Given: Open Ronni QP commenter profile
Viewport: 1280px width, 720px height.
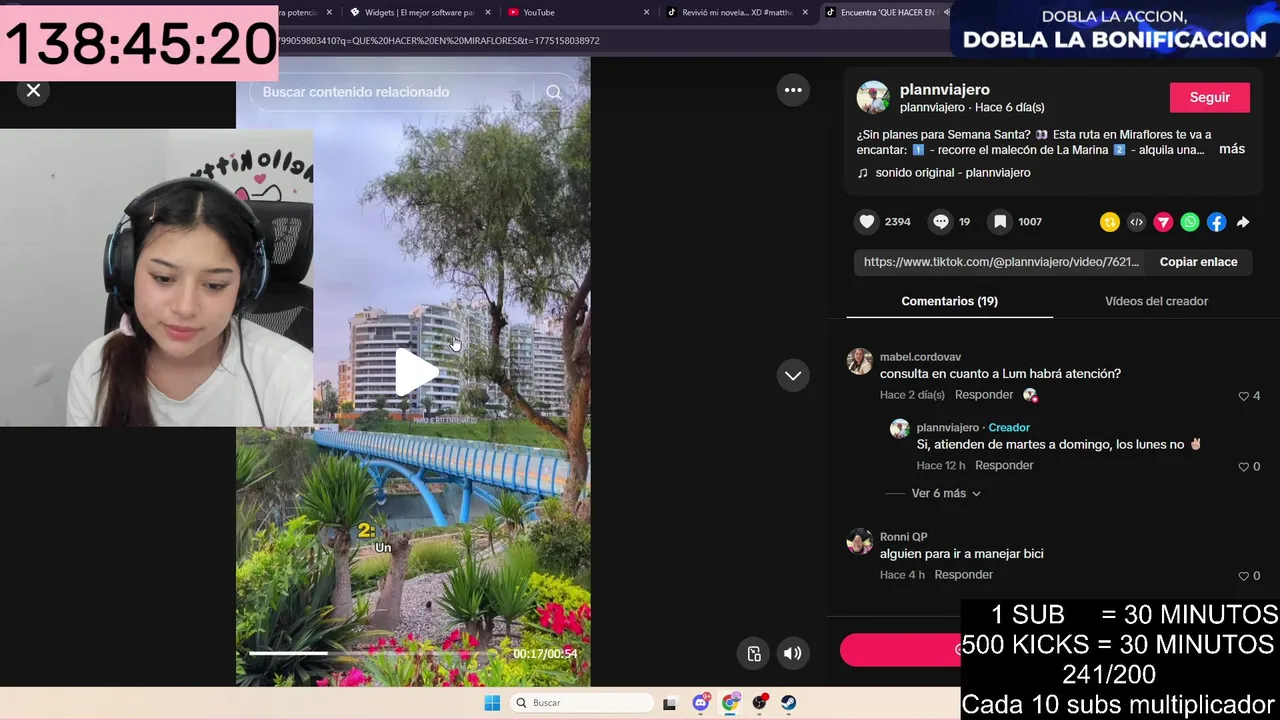Looking at the screenshot, I should tap(903, 537).
